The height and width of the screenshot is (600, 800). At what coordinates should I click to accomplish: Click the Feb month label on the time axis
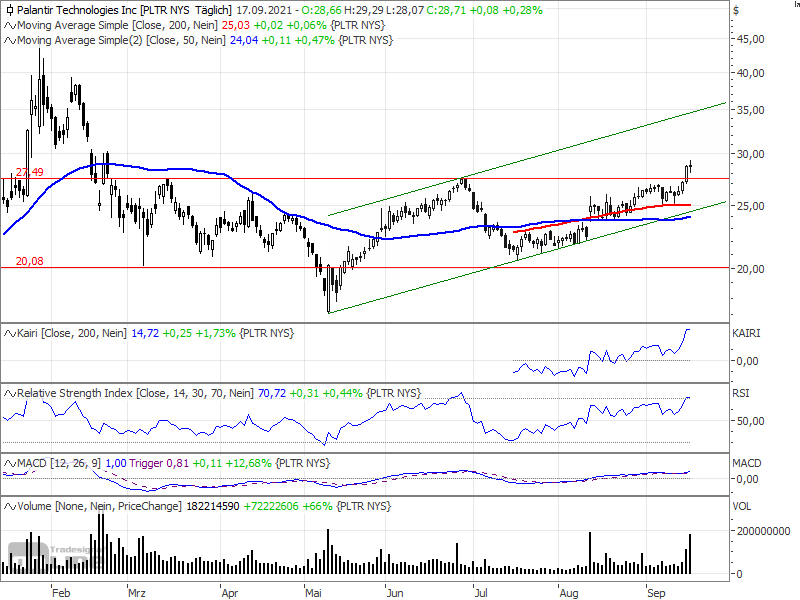(x=61, y=593)
